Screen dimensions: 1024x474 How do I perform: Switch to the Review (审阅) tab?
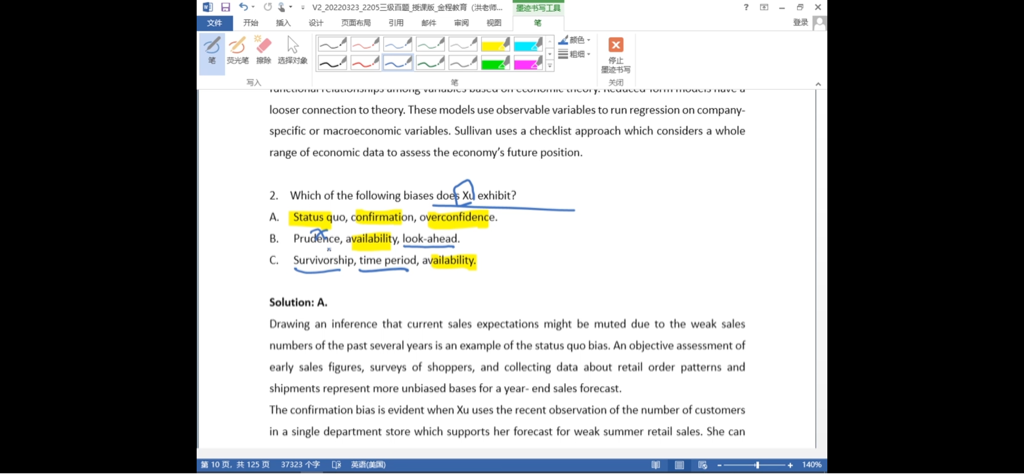tap(461, 23)
